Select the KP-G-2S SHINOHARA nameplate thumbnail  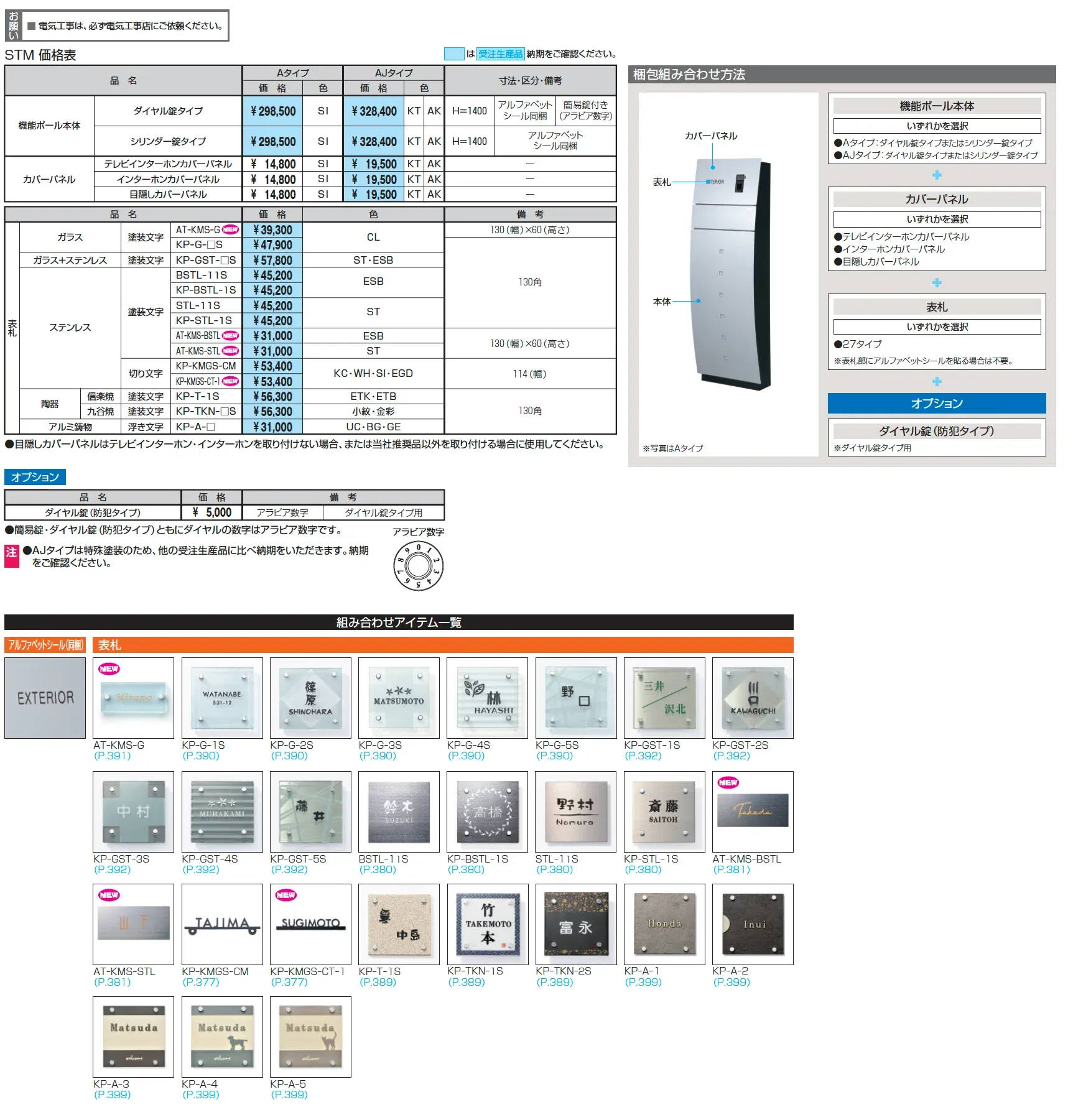pyautogui.click(x=310, y=698)
